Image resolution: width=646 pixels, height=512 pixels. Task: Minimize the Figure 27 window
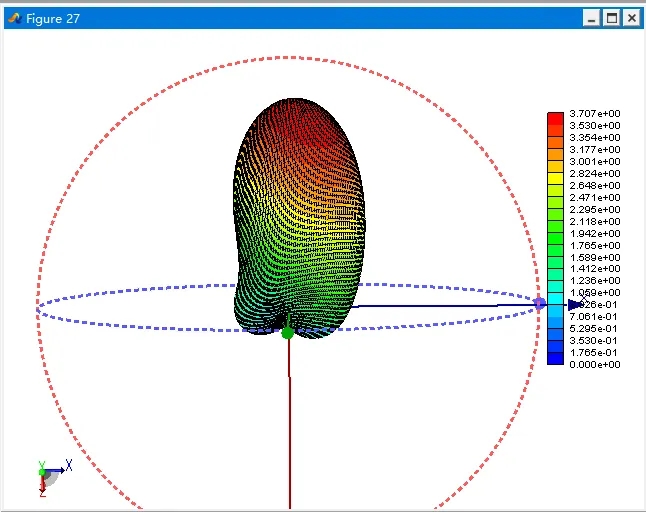592,18
